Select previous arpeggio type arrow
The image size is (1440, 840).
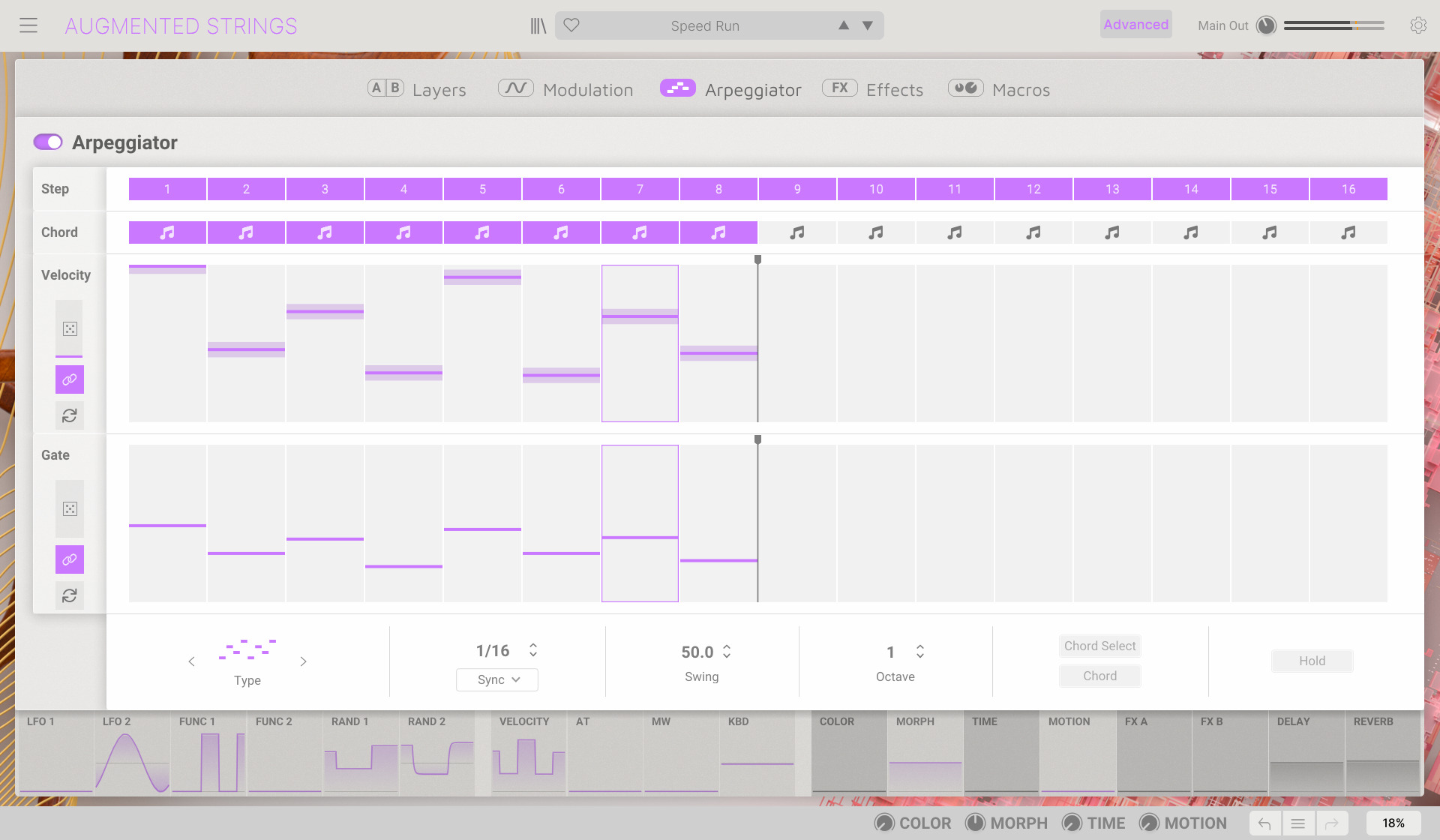(x=191, y=661)
